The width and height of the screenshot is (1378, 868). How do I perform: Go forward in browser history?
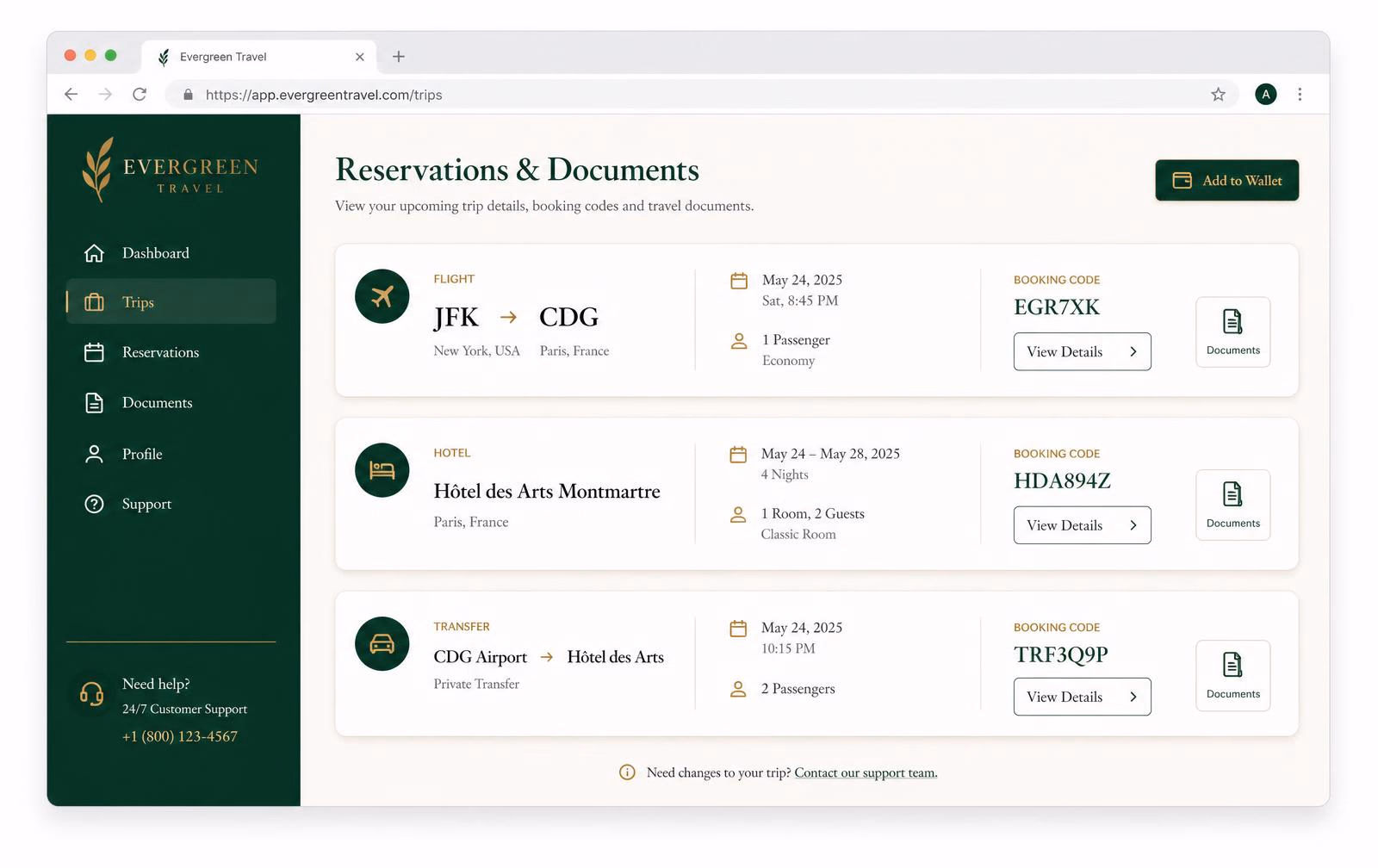click(105, 95)
